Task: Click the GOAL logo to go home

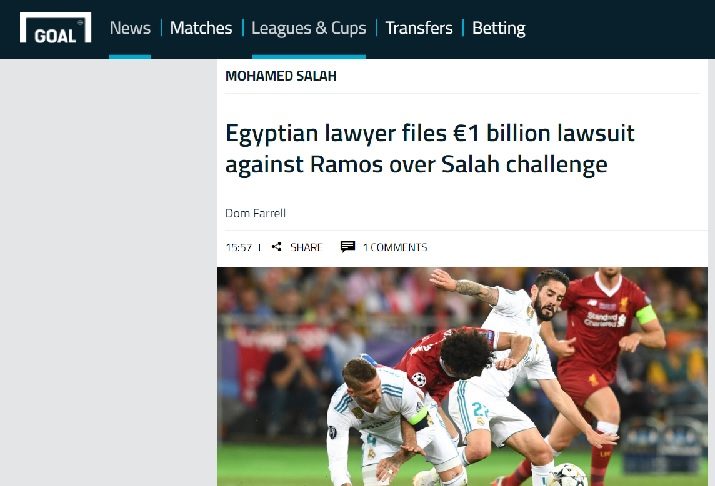Action: [55, 28]
